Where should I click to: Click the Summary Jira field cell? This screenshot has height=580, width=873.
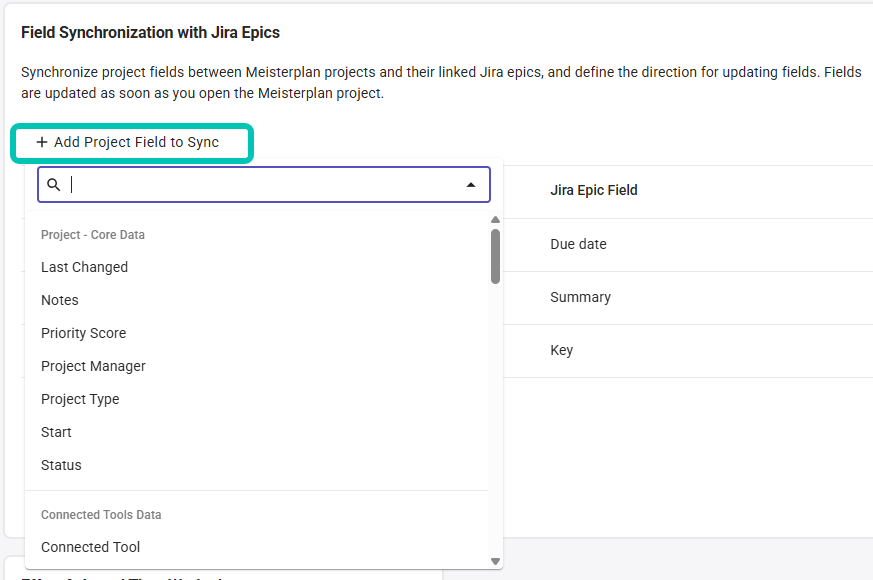coord(581,297)
